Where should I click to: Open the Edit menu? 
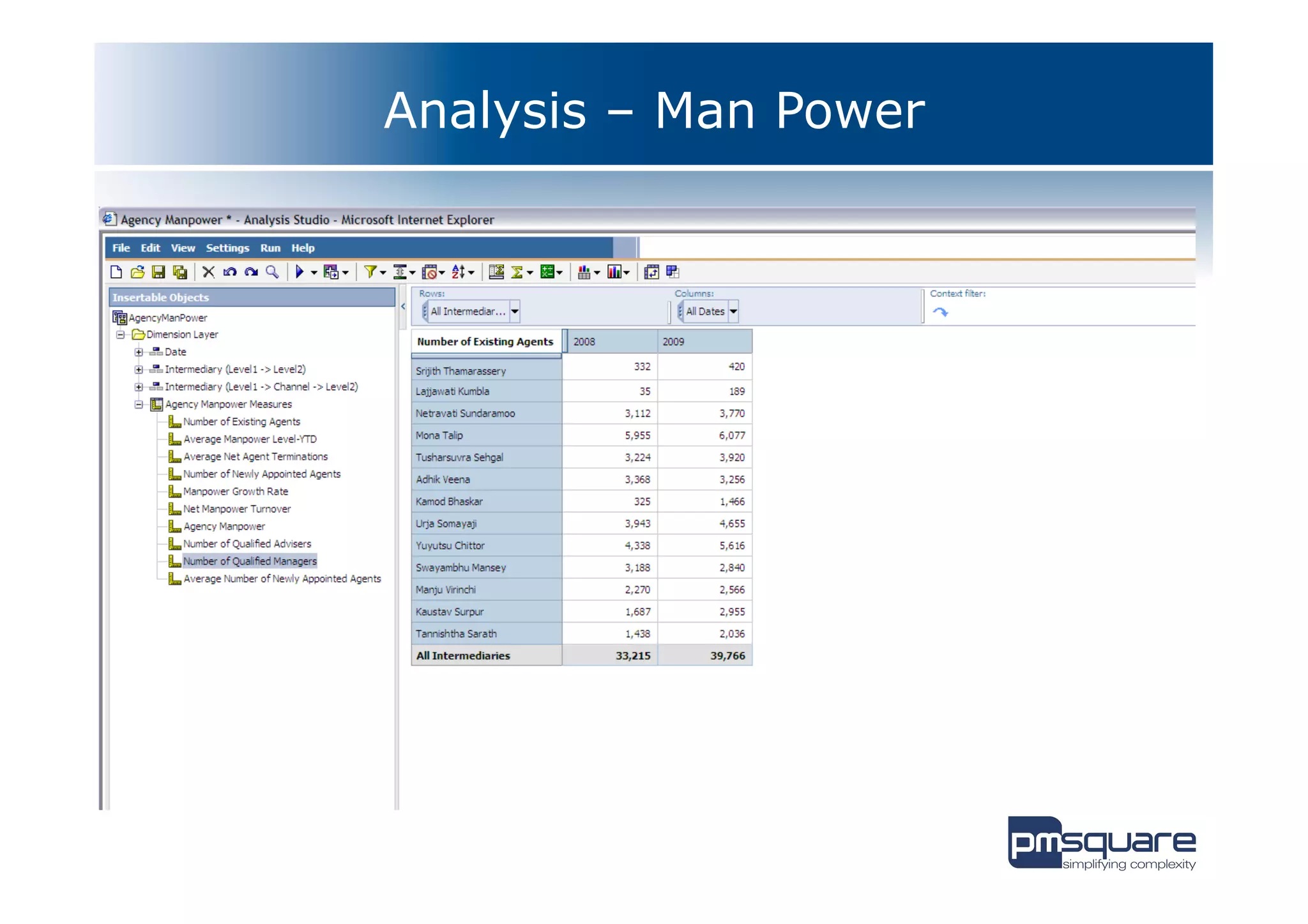pyautogui.click(x=151, y=248)
